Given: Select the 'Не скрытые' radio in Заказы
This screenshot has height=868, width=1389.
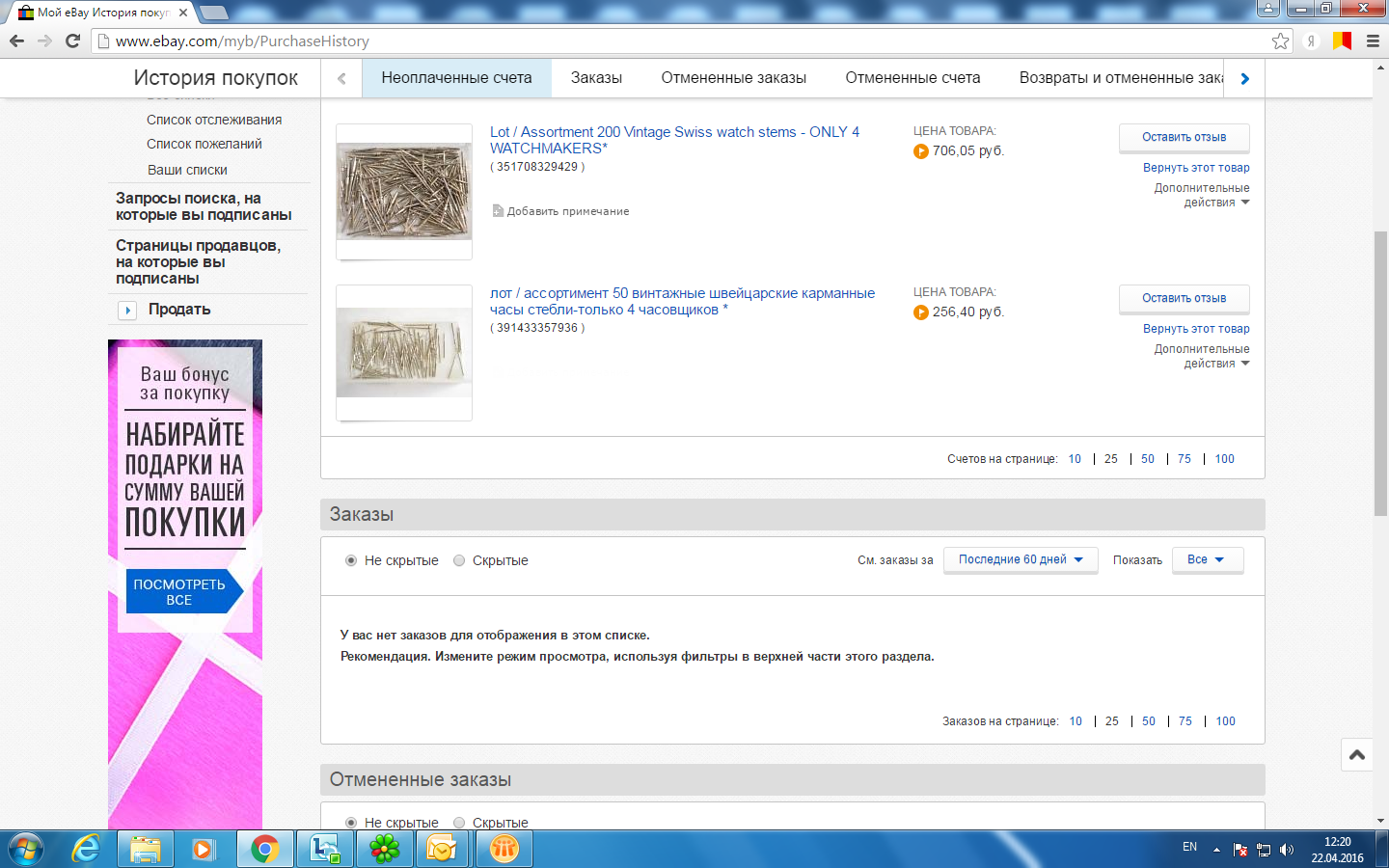Looking at the screenshot, I should click(x=351, y=560).
